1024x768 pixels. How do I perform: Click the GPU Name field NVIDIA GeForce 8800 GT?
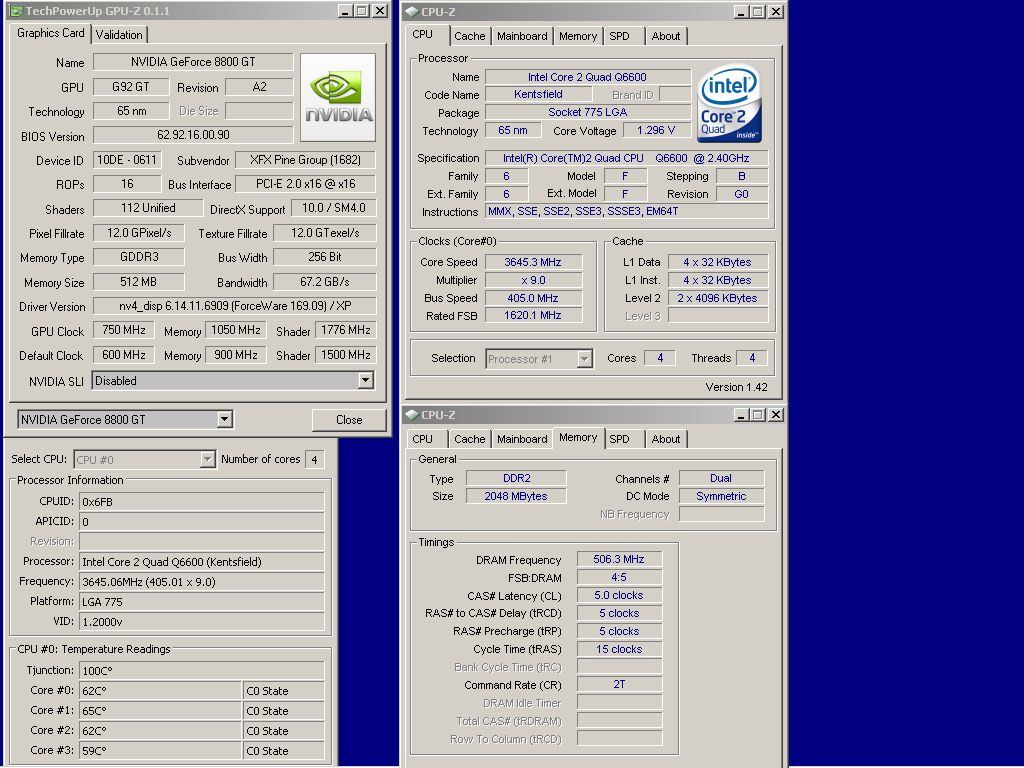[193, 62]
